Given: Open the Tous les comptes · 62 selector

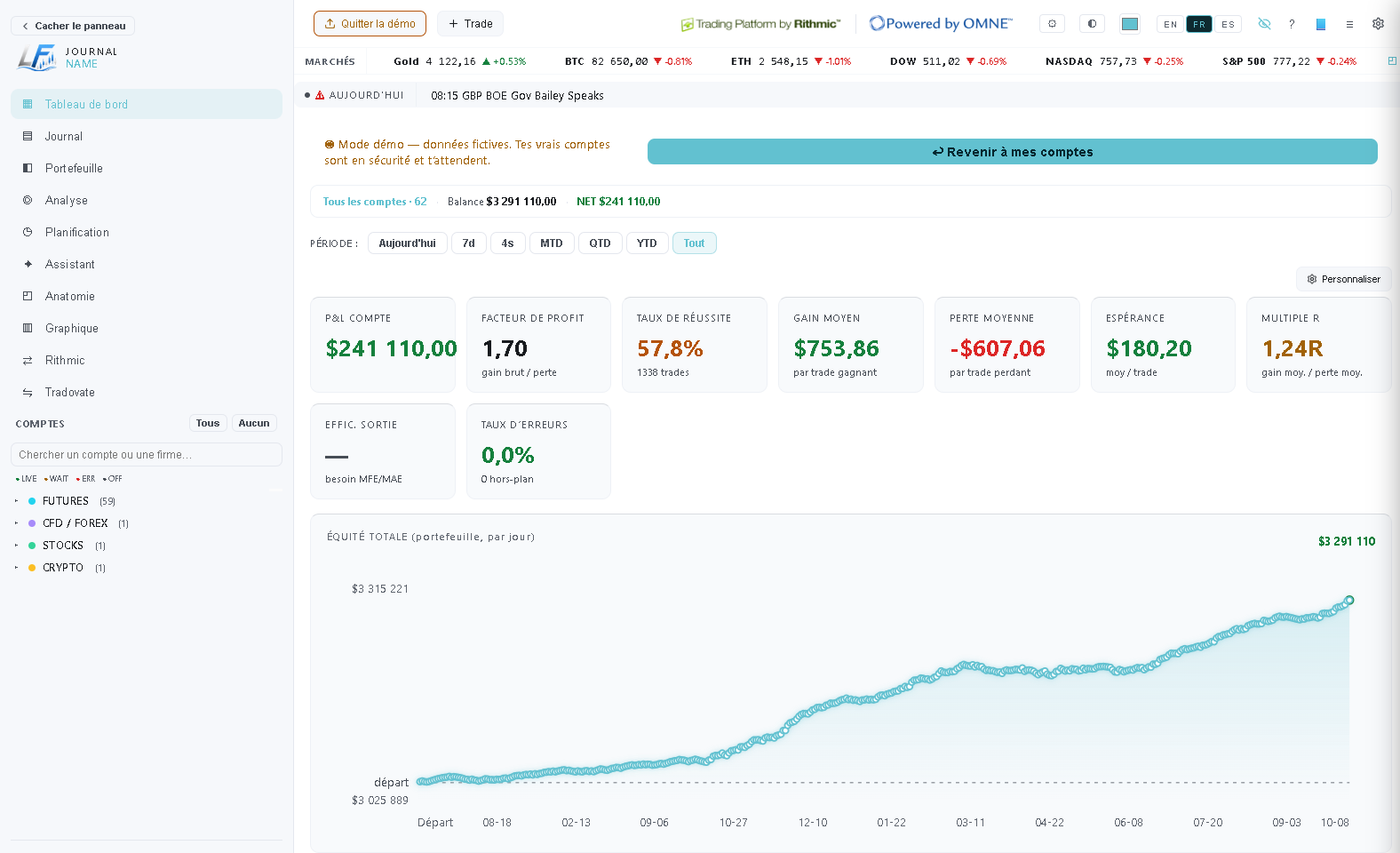Looking at the screenshot, I should click(x=375, y=202).
